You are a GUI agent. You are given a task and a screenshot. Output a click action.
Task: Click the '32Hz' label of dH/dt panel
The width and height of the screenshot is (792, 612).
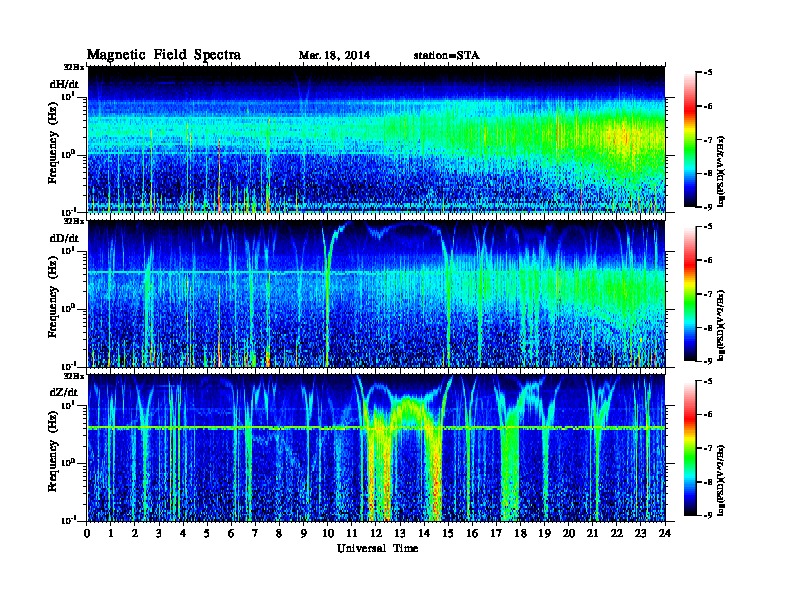pos(74,67)
